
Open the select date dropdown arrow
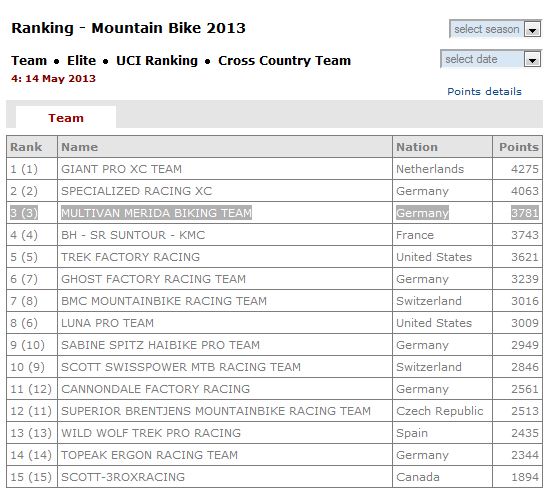[x=532, y=60]
